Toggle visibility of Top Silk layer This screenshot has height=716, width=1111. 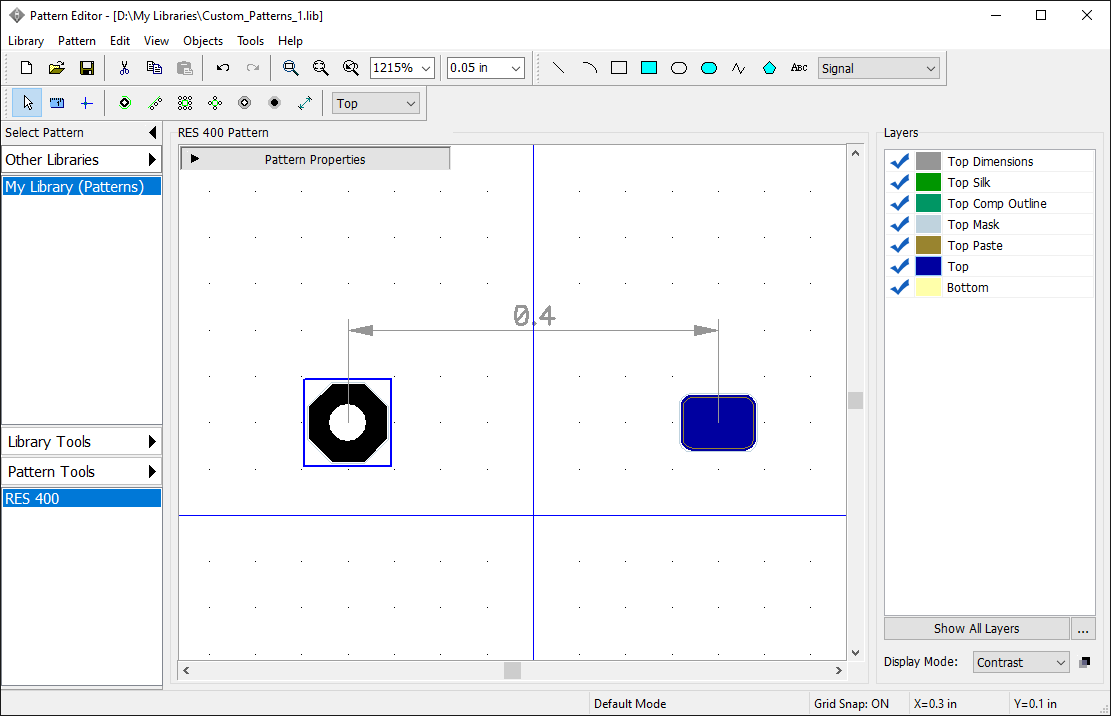(900, 183)
